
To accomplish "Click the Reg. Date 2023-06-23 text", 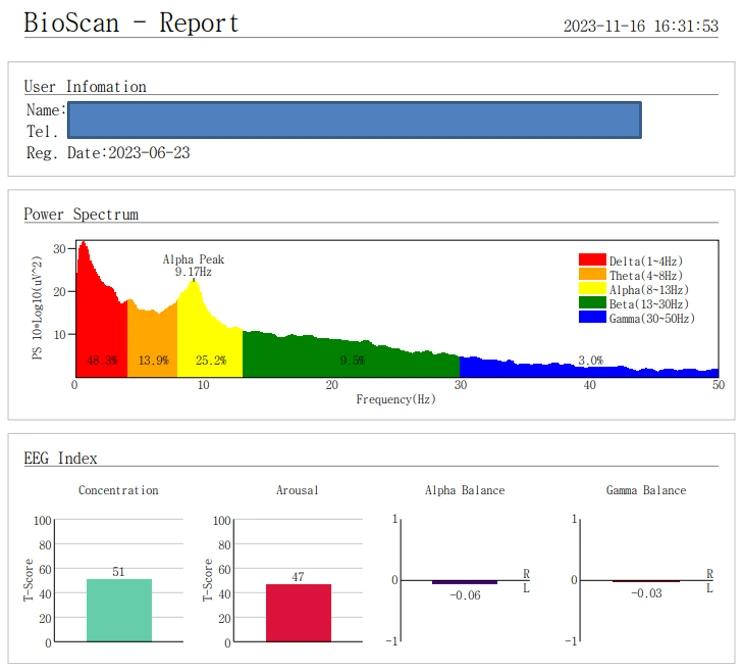I will click(108, 153).
